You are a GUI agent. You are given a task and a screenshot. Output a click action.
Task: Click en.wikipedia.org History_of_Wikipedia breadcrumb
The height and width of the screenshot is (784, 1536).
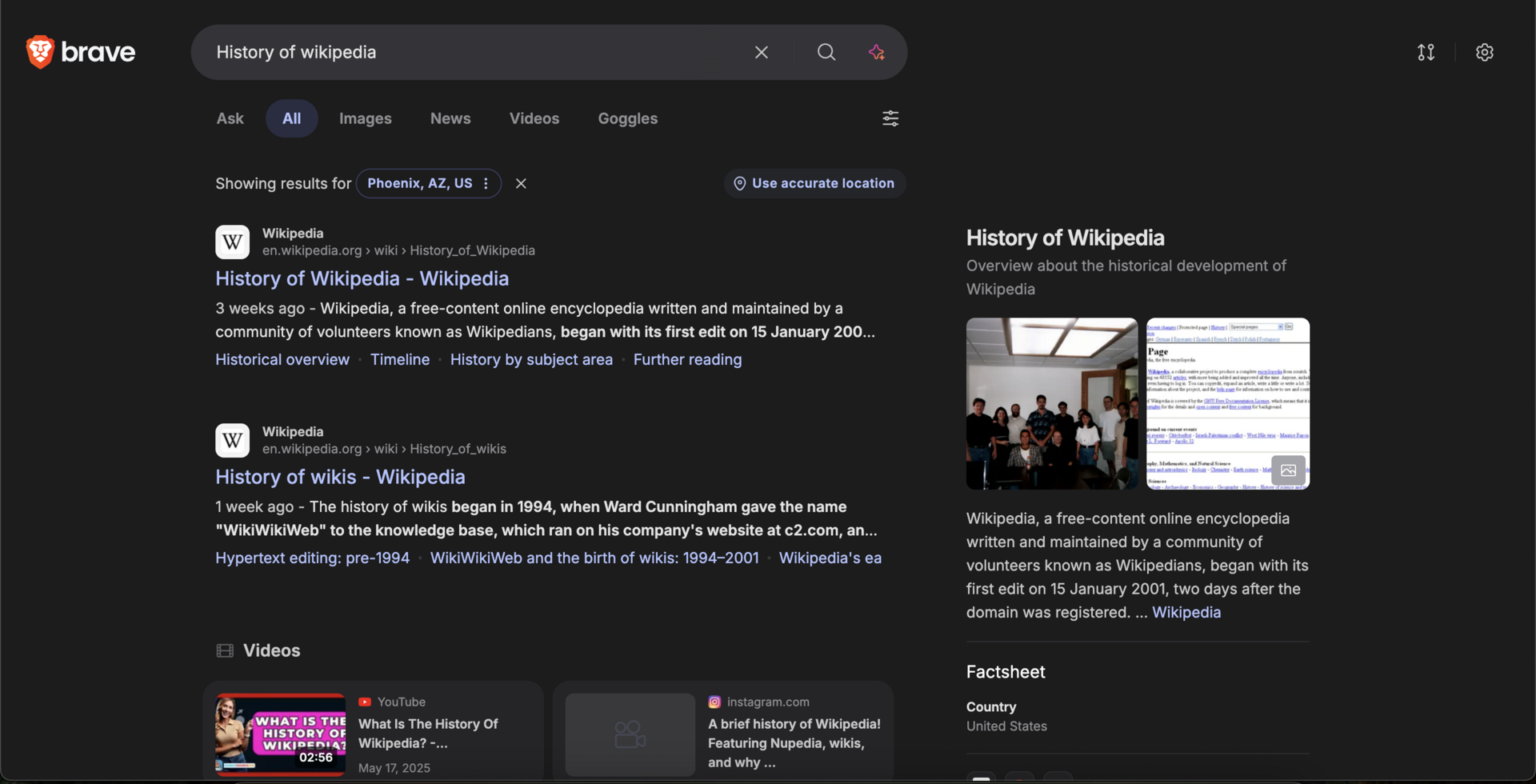click(398, 250)
